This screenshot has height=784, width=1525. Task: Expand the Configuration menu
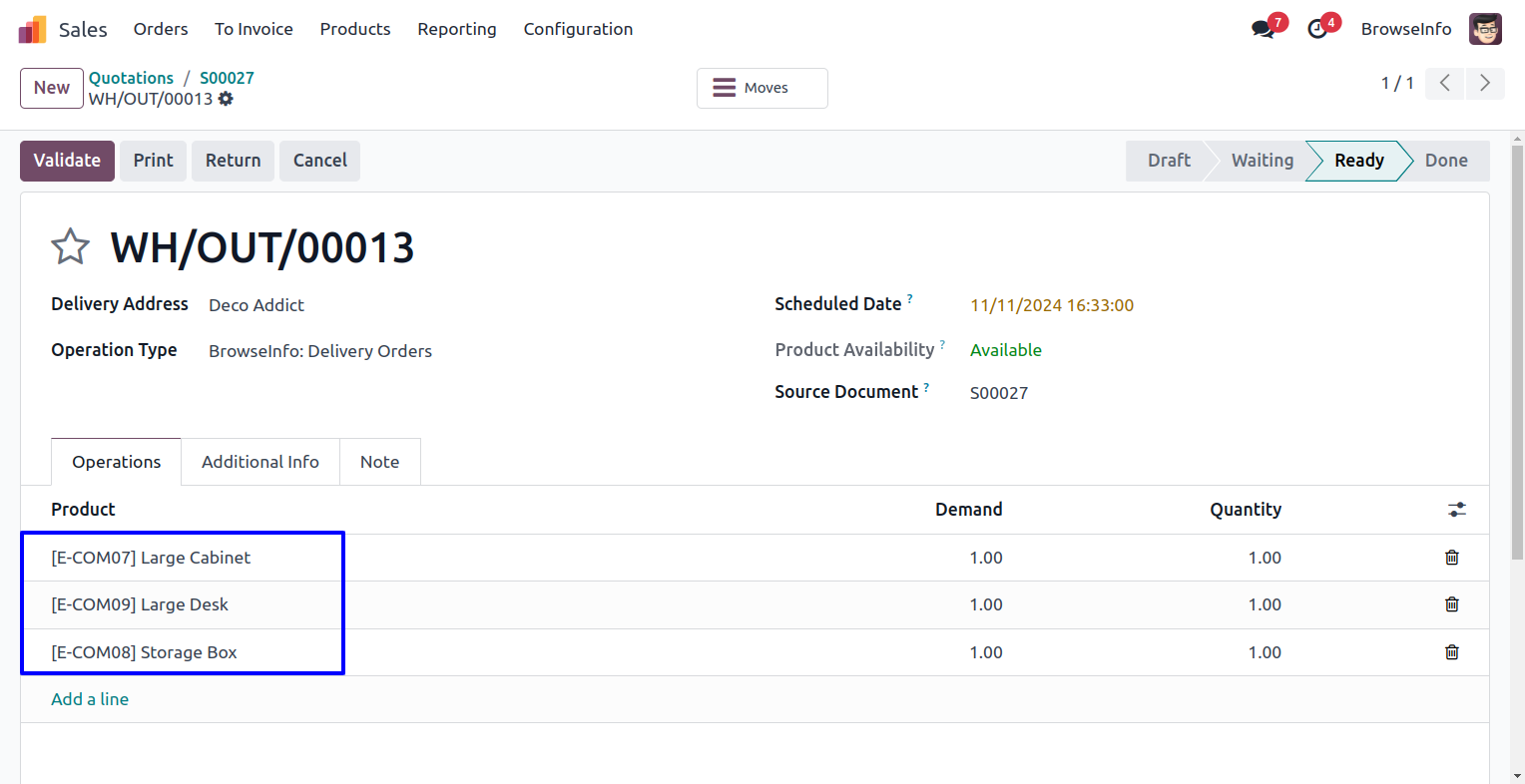[x=578, y=29]
